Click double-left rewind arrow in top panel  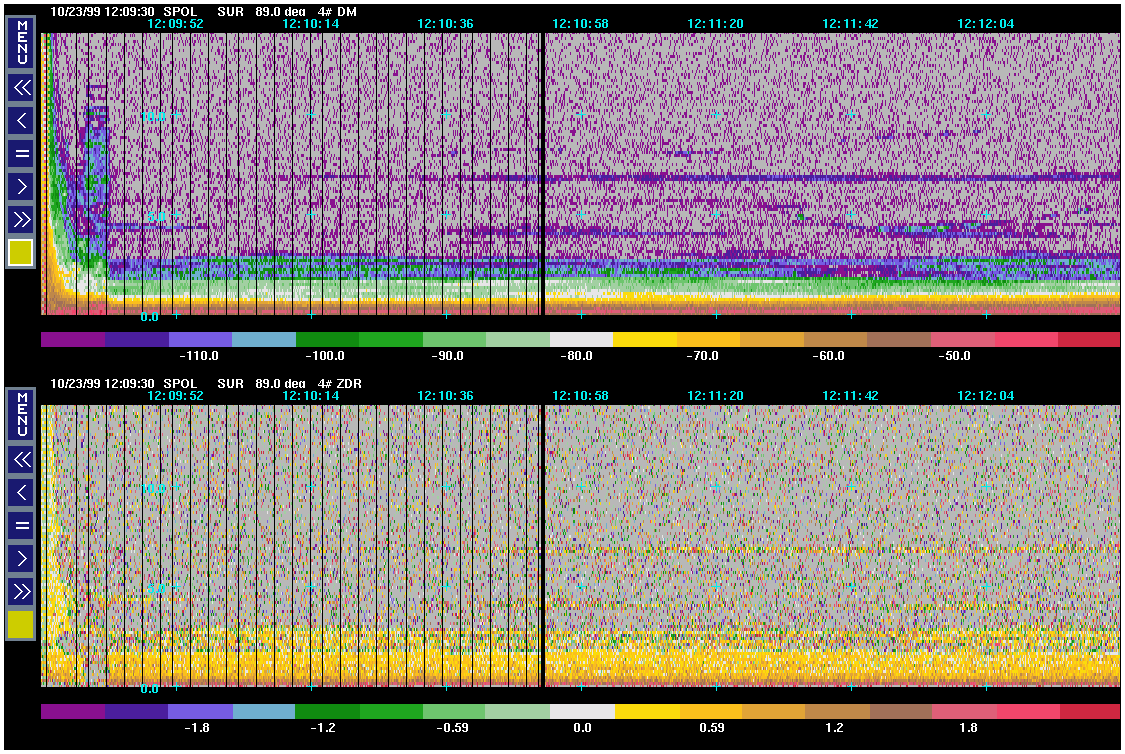pos(22,88)
